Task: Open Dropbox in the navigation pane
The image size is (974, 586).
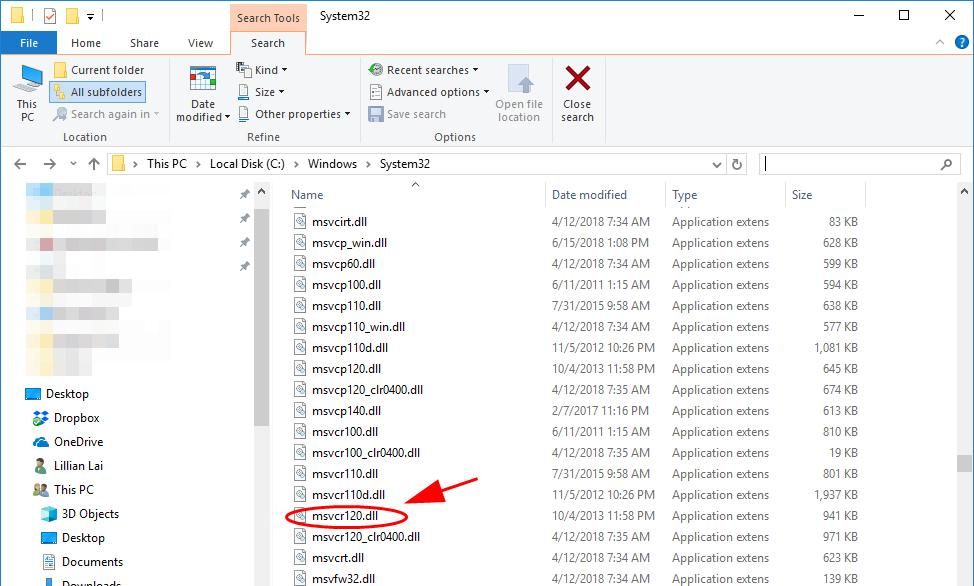Action: click(x=76, y=418)
